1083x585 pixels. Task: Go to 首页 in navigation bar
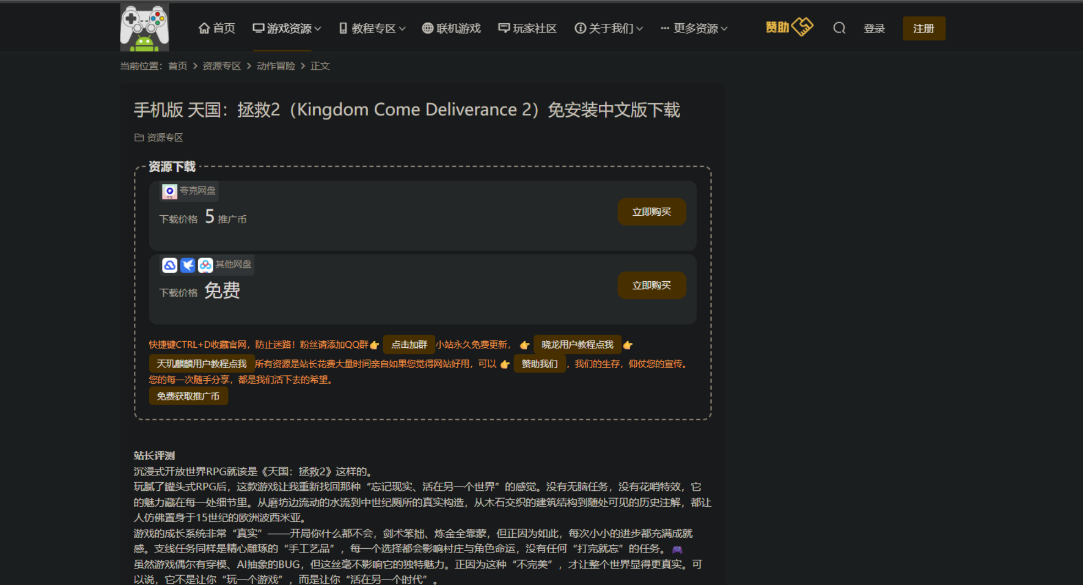(217, 28)
